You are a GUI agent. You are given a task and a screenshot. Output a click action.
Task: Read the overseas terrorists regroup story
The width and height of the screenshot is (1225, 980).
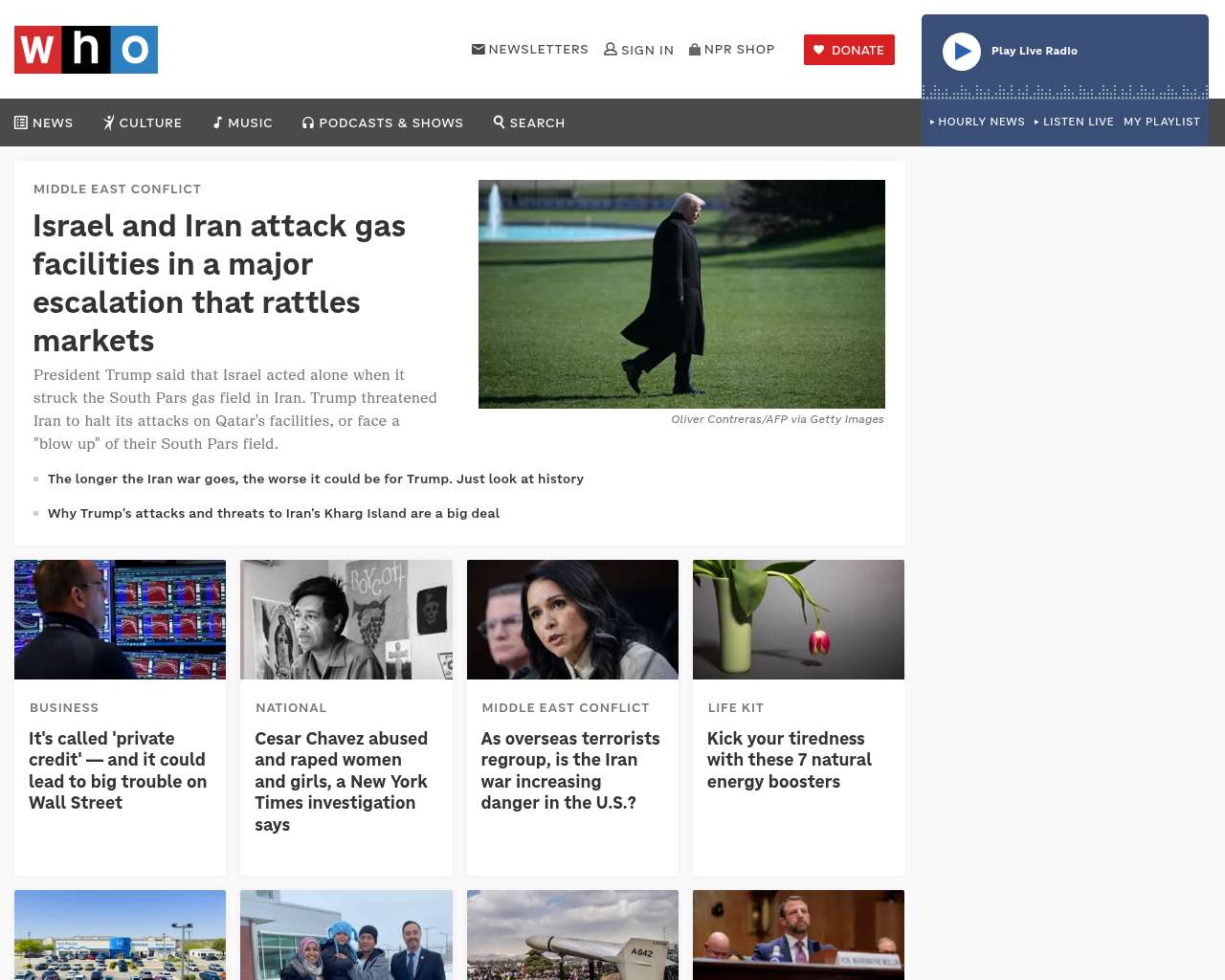[570, 770]
